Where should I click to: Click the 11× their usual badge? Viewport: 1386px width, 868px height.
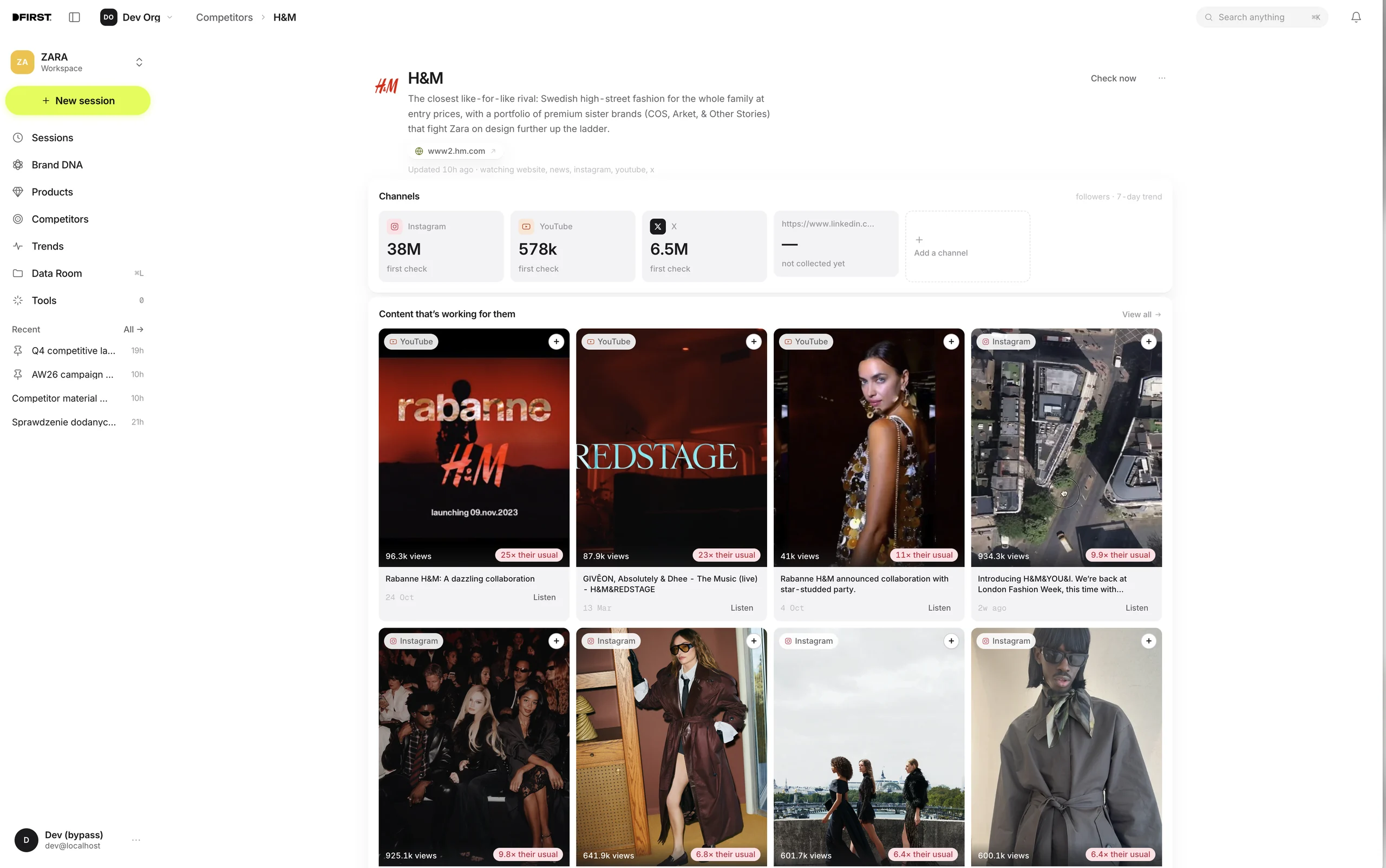coord(924,555)
